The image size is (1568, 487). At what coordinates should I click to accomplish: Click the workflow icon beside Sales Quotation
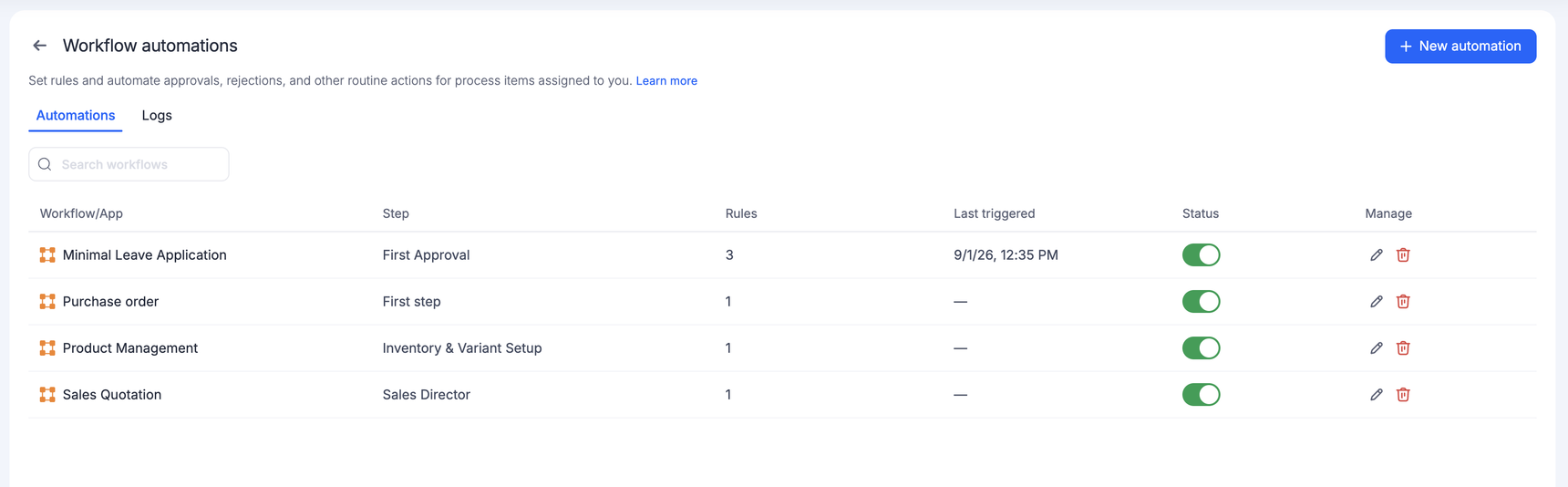[x=47, y=395]
